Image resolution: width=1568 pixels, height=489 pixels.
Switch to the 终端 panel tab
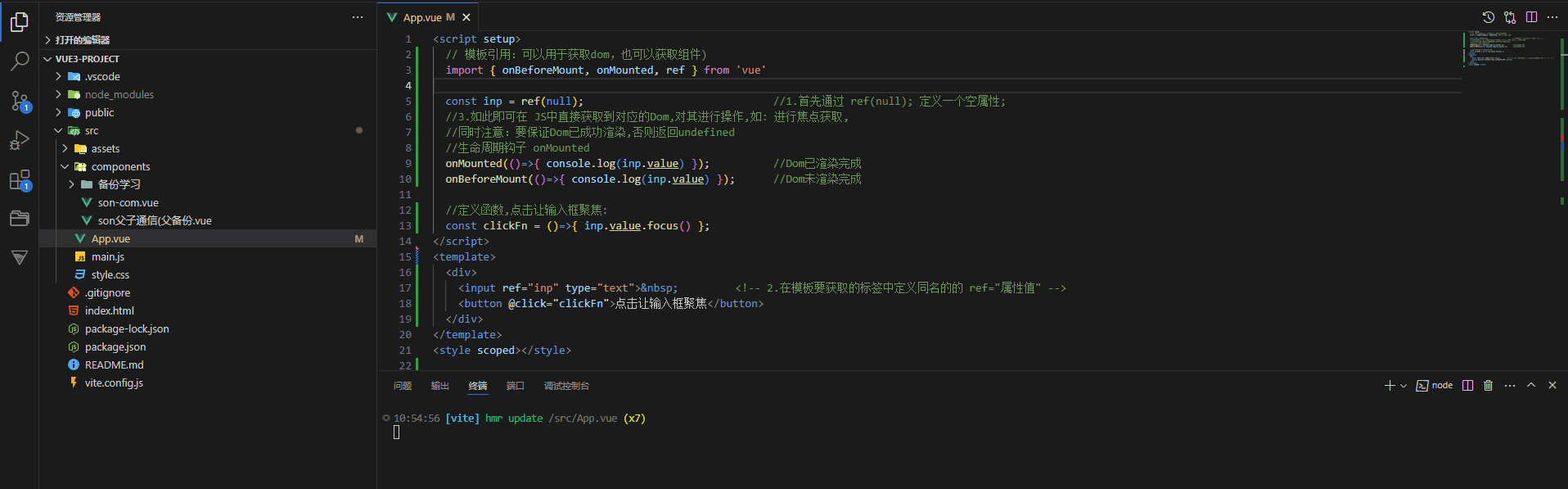(x=478, y=386)
